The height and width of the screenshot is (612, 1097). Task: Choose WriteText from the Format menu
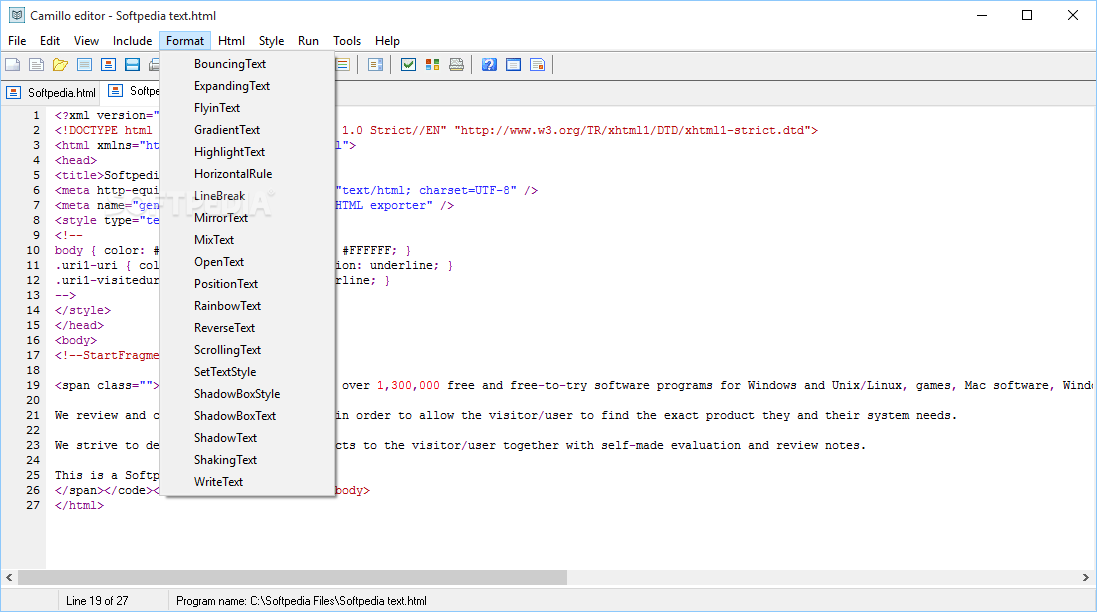[248, 482]
